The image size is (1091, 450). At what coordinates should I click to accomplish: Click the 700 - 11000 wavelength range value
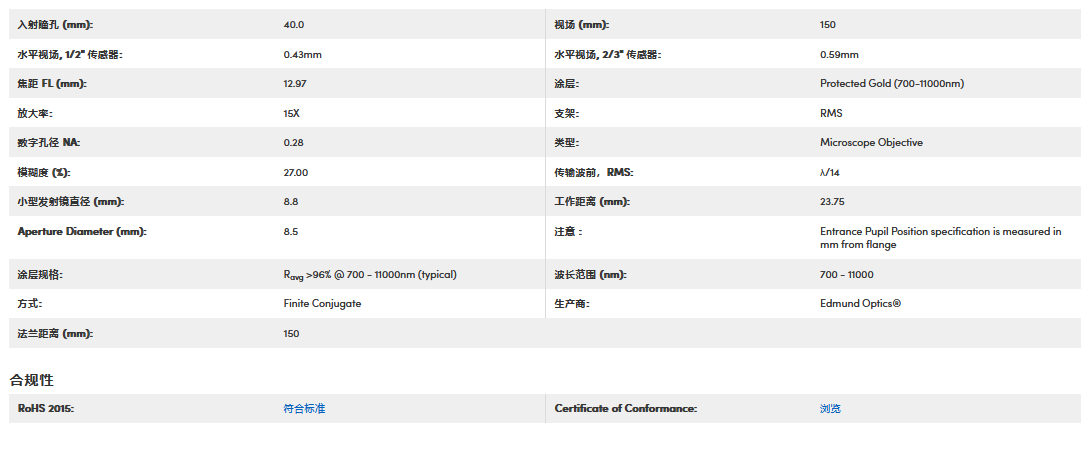846,274
